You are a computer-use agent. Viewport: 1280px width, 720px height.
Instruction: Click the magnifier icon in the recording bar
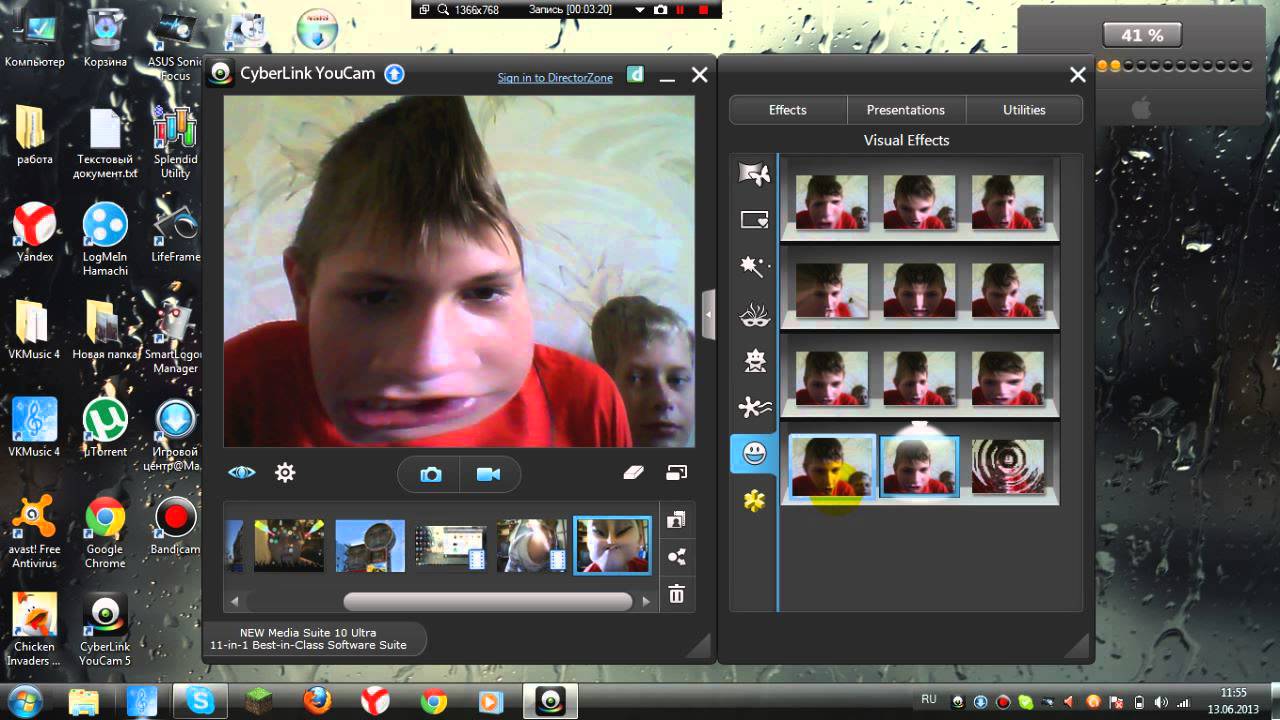coord(442,9)
